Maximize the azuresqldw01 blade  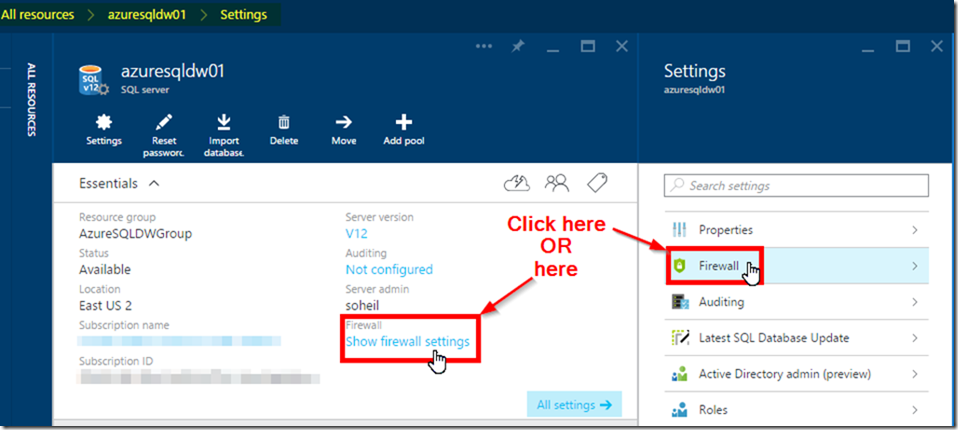[588, 46]
